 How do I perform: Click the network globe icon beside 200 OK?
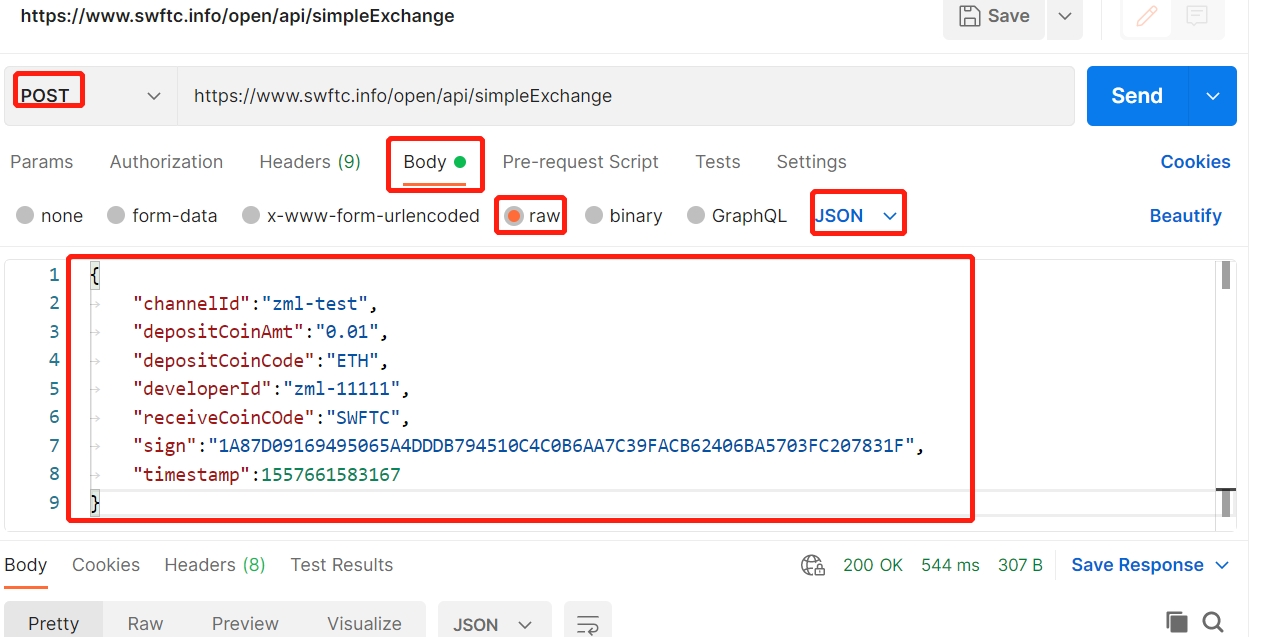(813, 565)
